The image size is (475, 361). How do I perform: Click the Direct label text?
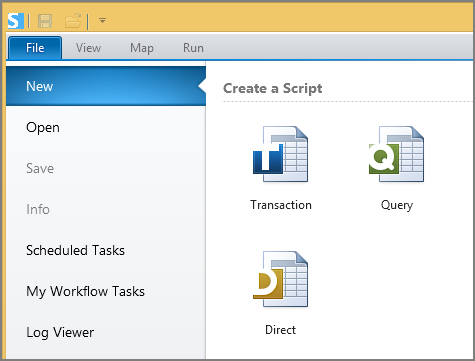[280, 330]
